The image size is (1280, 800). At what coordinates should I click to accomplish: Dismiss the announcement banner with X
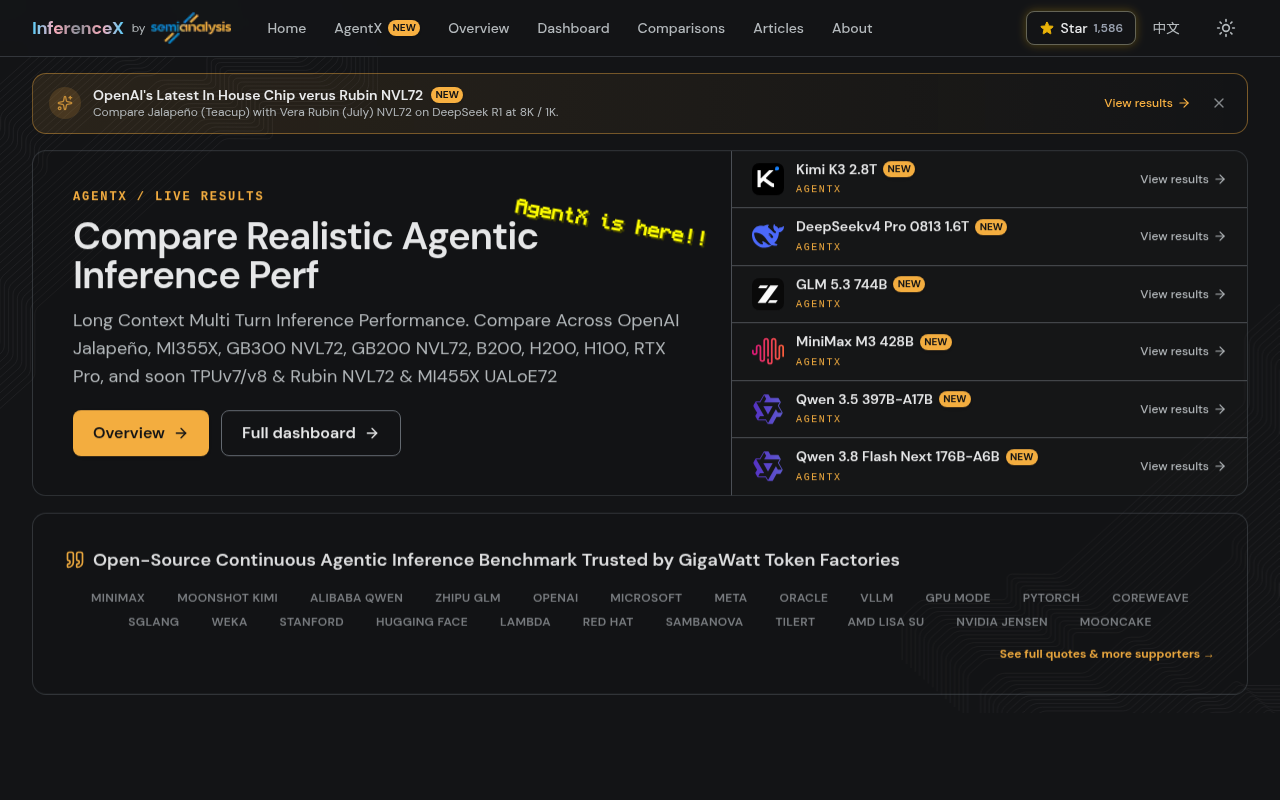[x=1219, y=103]
